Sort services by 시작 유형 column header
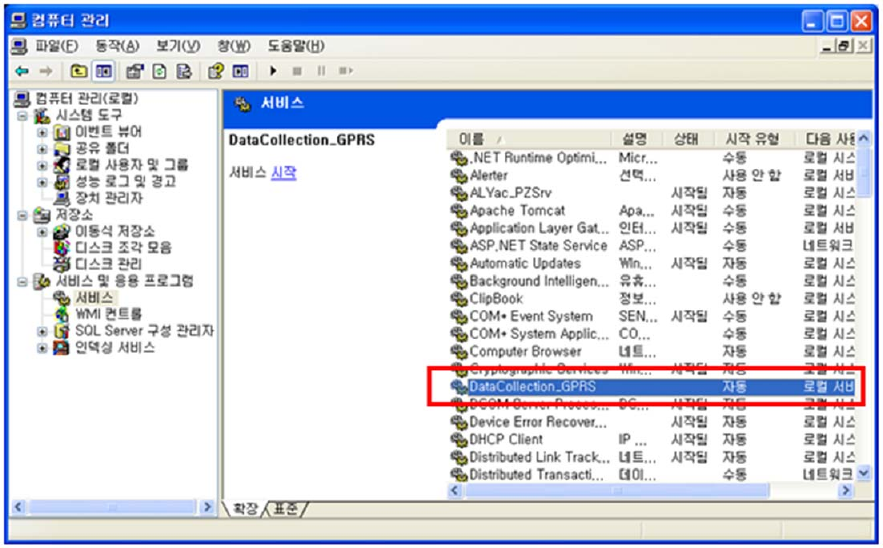This screenshot has height=548, width=883. pyautogui.click(x=752, y=139)
